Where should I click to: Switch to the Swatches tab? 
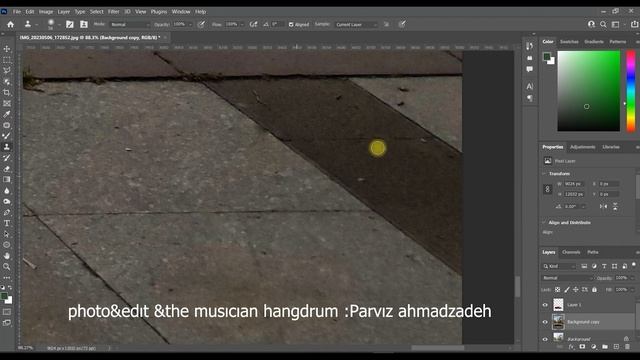(569, 42)
